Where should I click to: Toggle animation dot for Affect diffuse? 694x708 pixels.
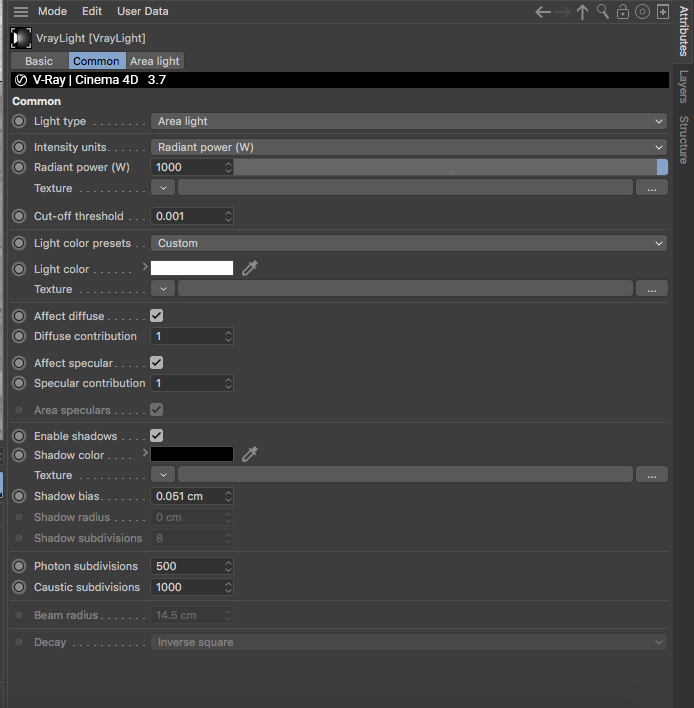pos(19,316)
